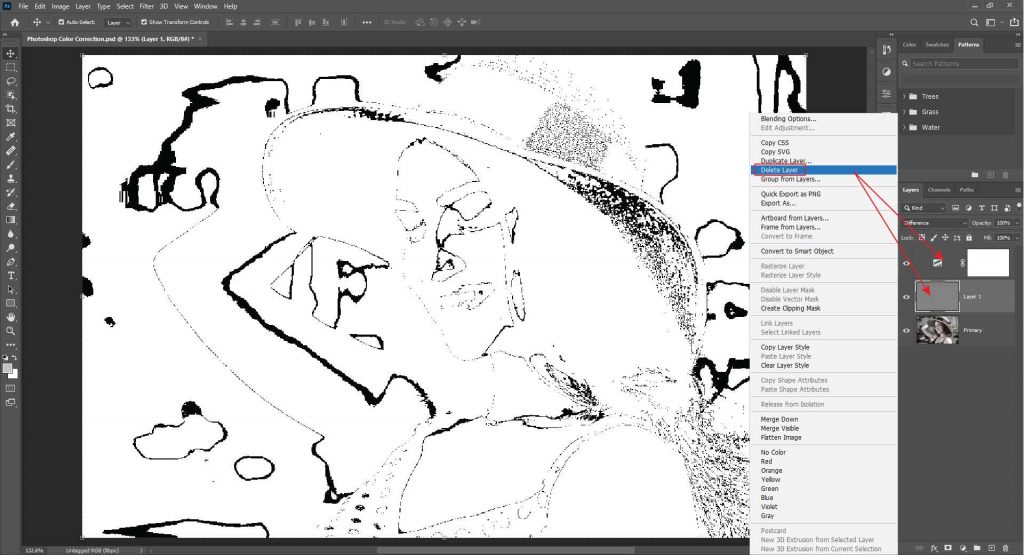Open the Adjustments panel icon

click(886, 72)
